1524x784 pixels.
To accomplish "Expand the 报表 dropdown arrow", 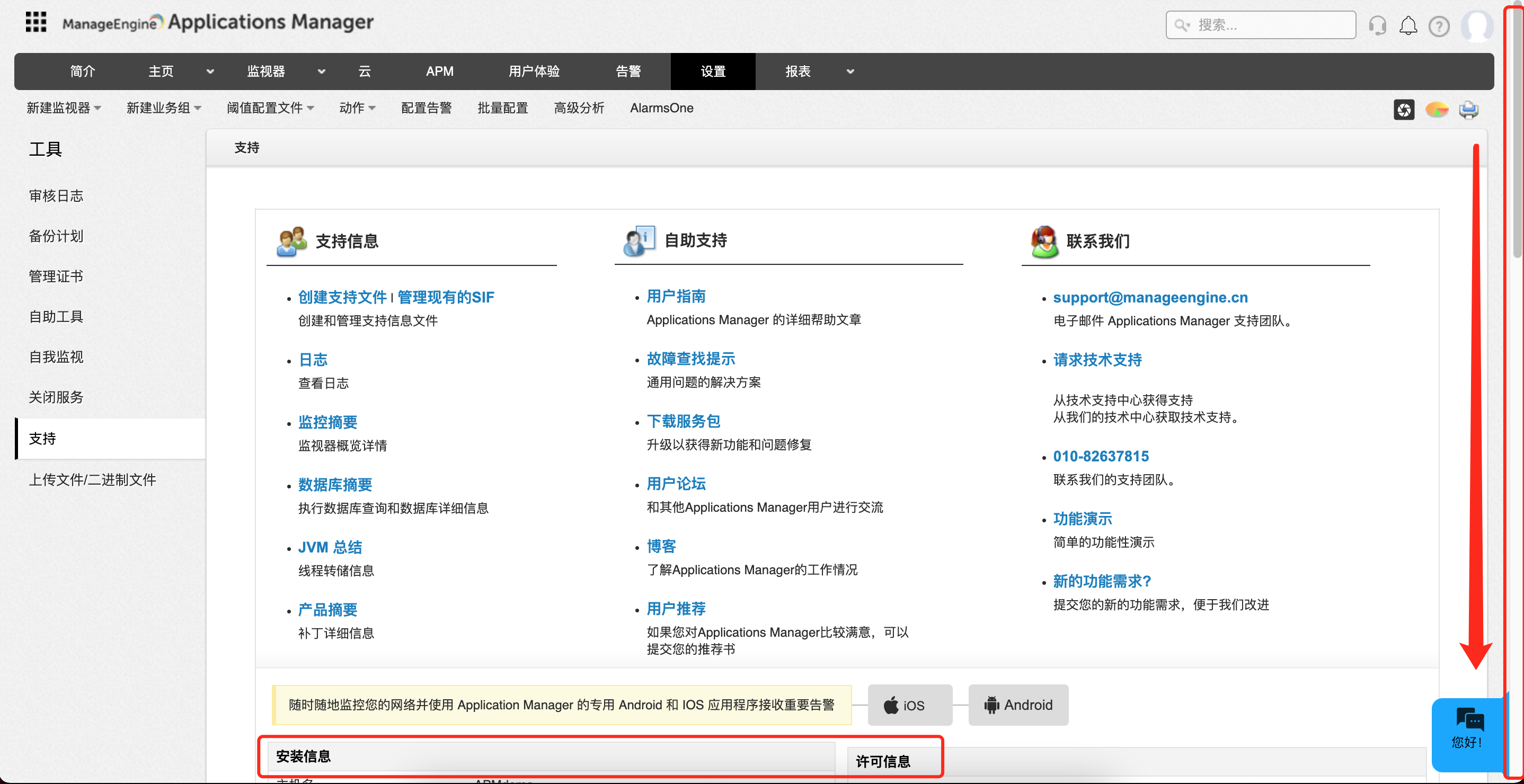I will pyautogui.click(x=850, y=72).
